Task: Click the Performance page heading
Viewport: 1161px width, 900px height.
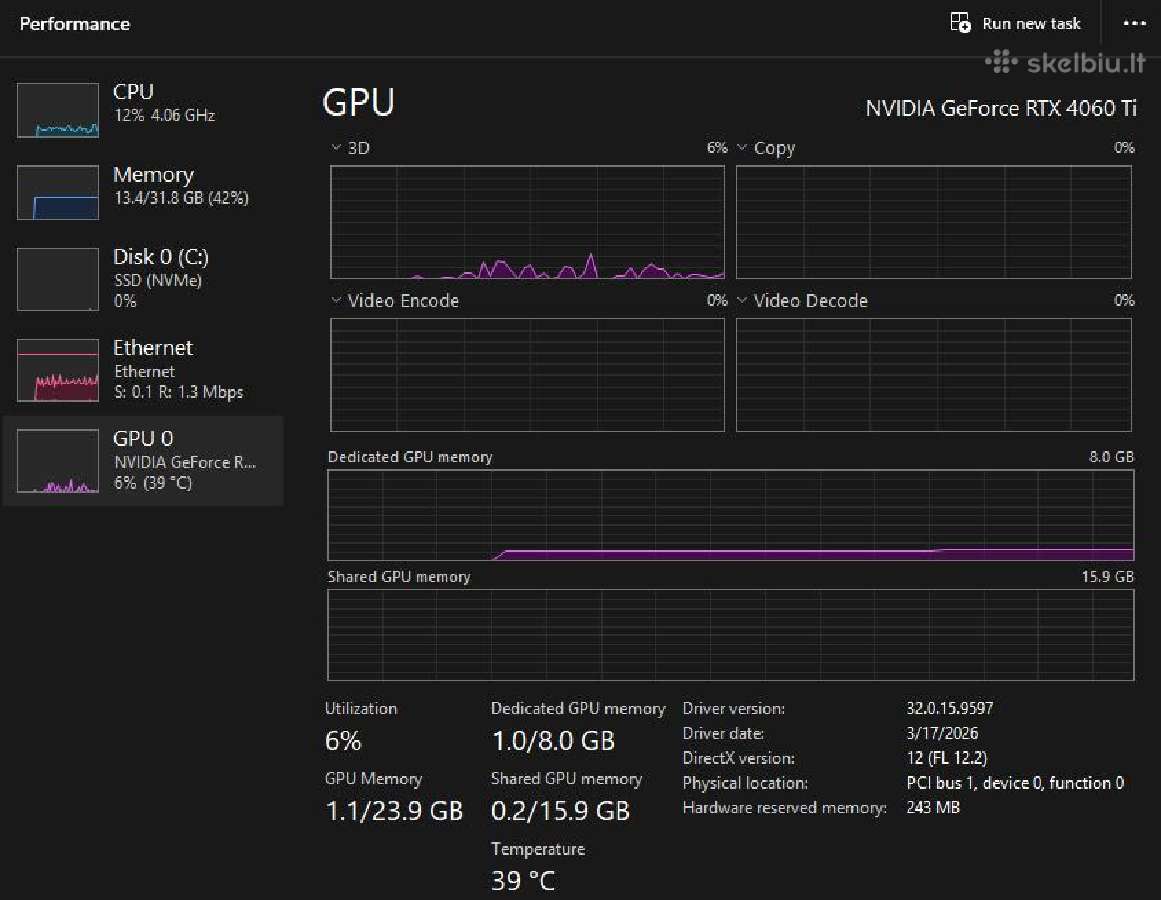Action: click(75, 24)
